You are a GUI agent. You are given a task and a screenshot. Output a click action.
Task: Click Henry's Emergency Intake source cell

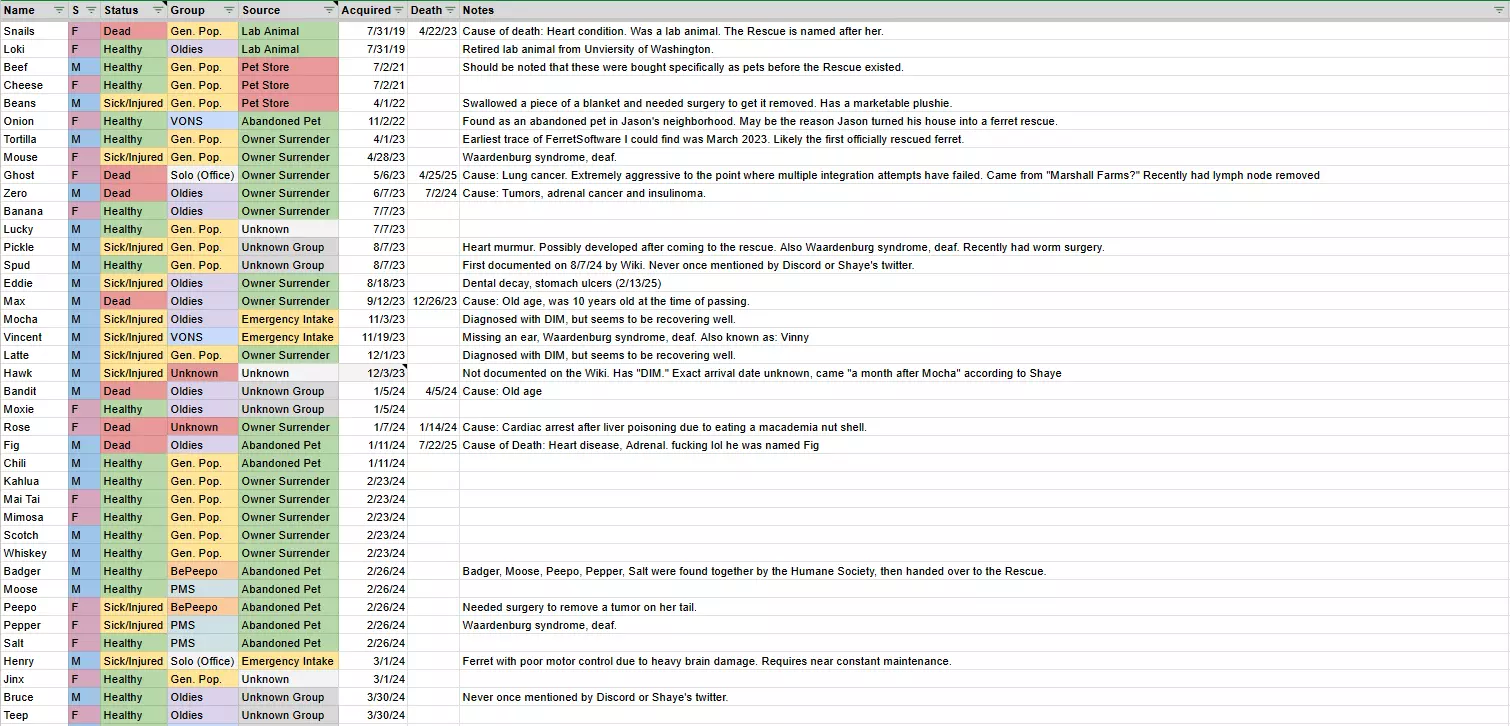coord(287,661)
